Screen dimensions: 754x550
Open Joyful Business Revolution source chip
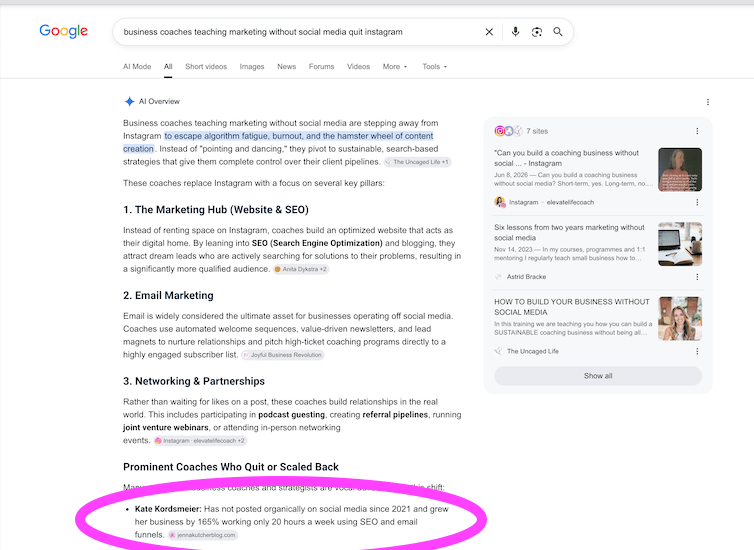click(283, 355)
